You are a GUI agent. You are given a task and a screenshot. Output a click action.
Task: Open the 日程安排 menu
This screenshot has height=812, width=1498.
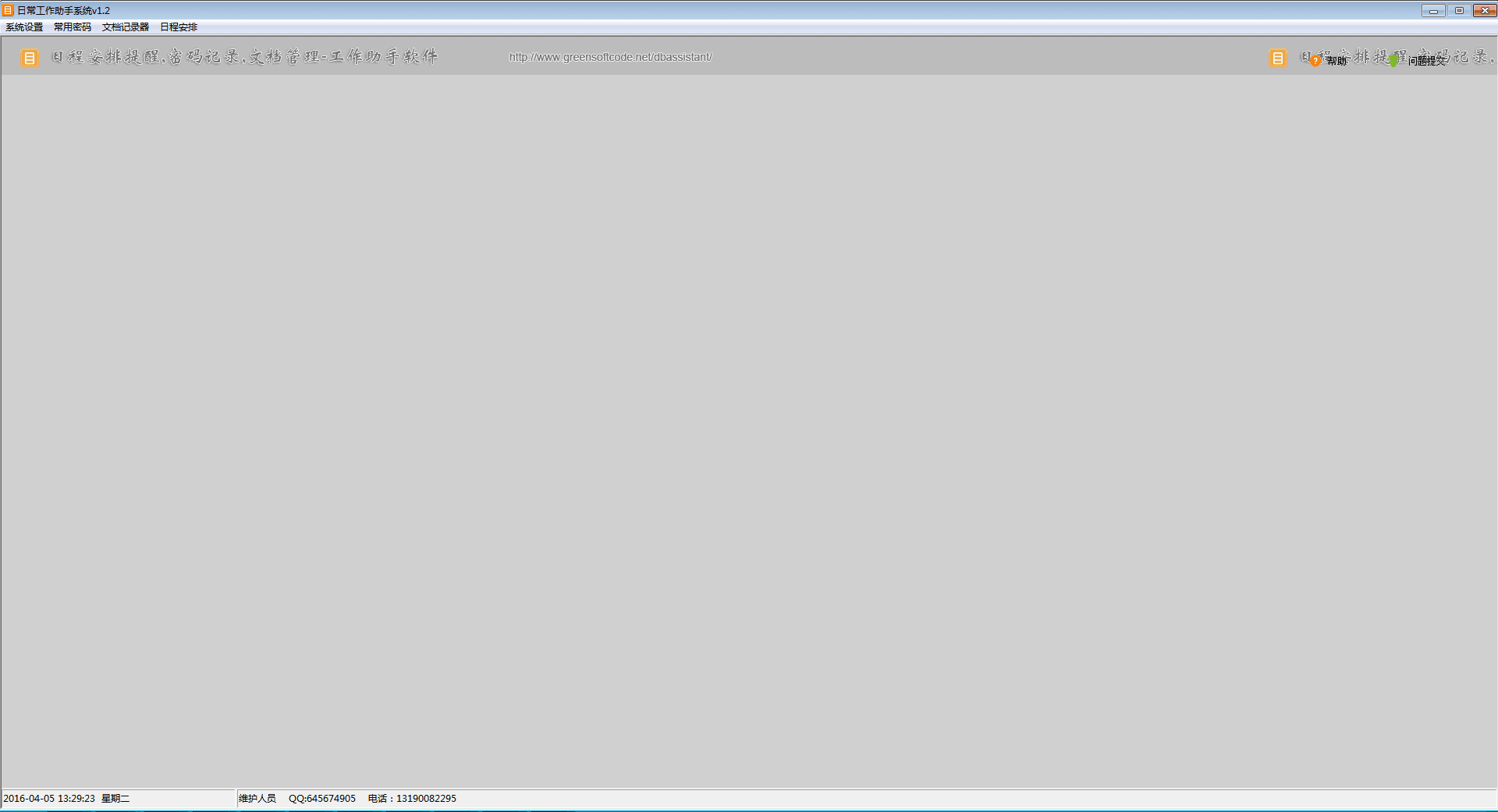pos(179,27)
